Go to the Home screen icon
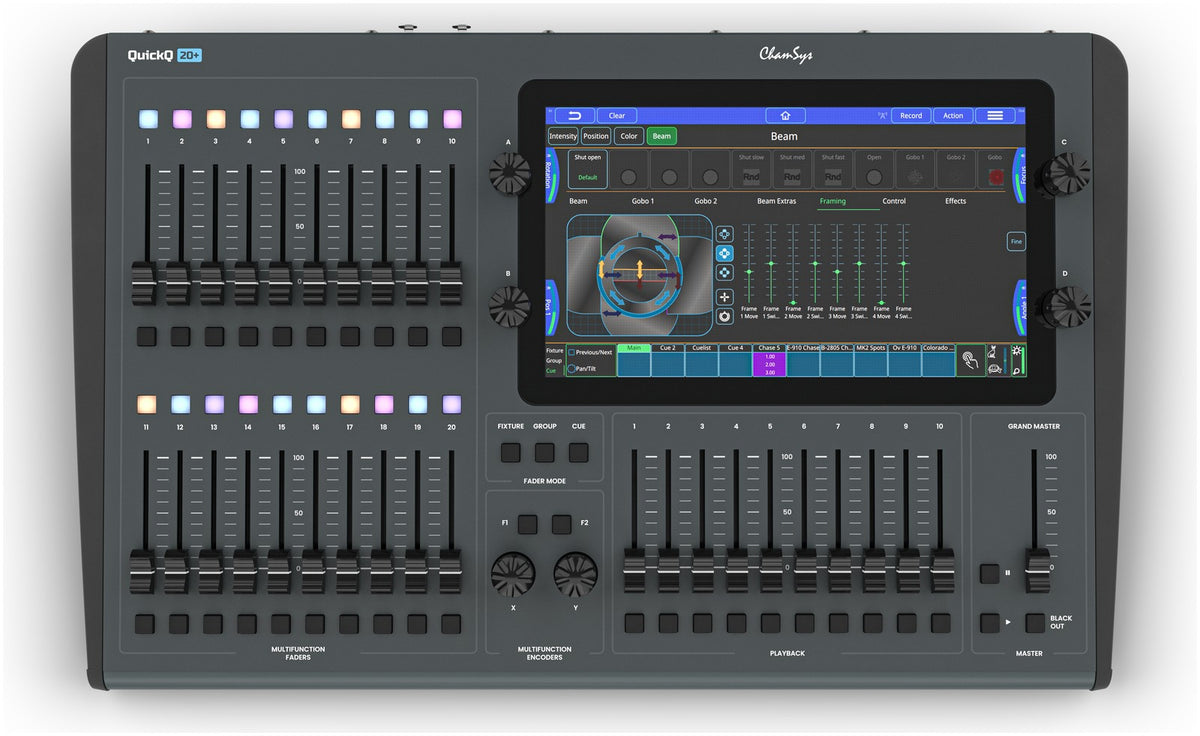 [786, 116]
